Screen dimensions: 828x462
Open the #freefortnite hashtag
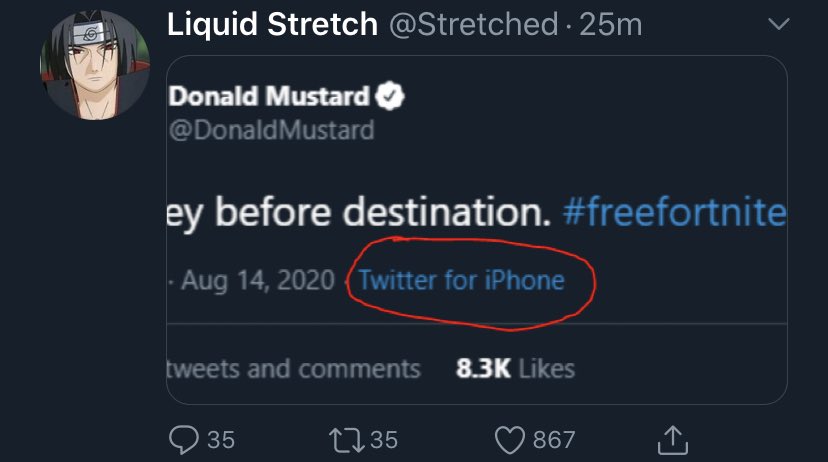coord(674,212)
